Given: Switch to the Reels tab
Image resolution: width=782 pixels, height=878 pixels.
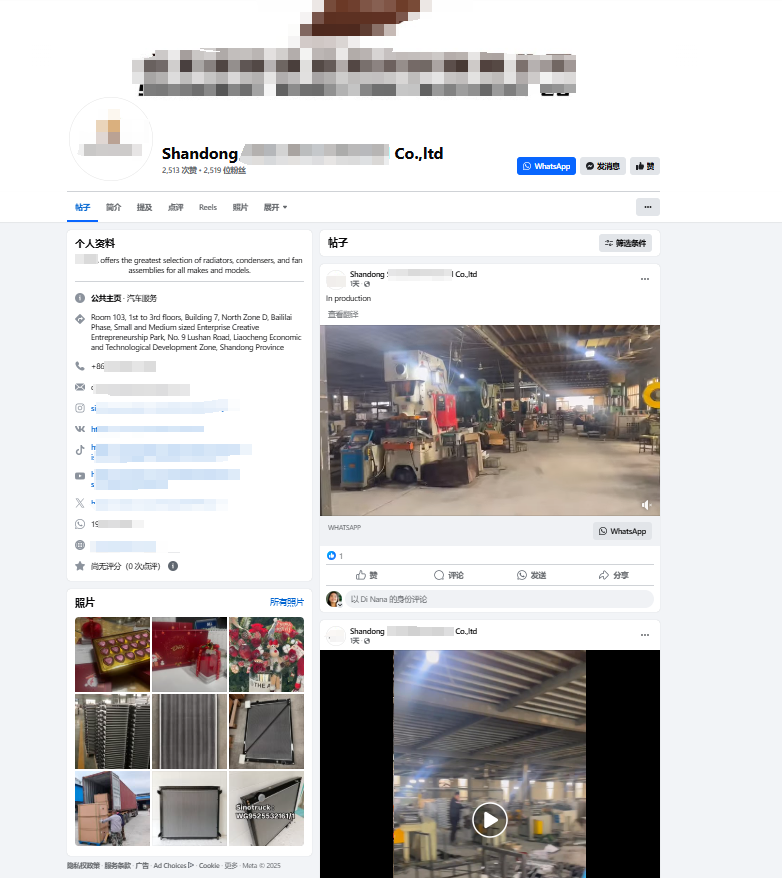Looking at the screenshot, I should 208,207.
